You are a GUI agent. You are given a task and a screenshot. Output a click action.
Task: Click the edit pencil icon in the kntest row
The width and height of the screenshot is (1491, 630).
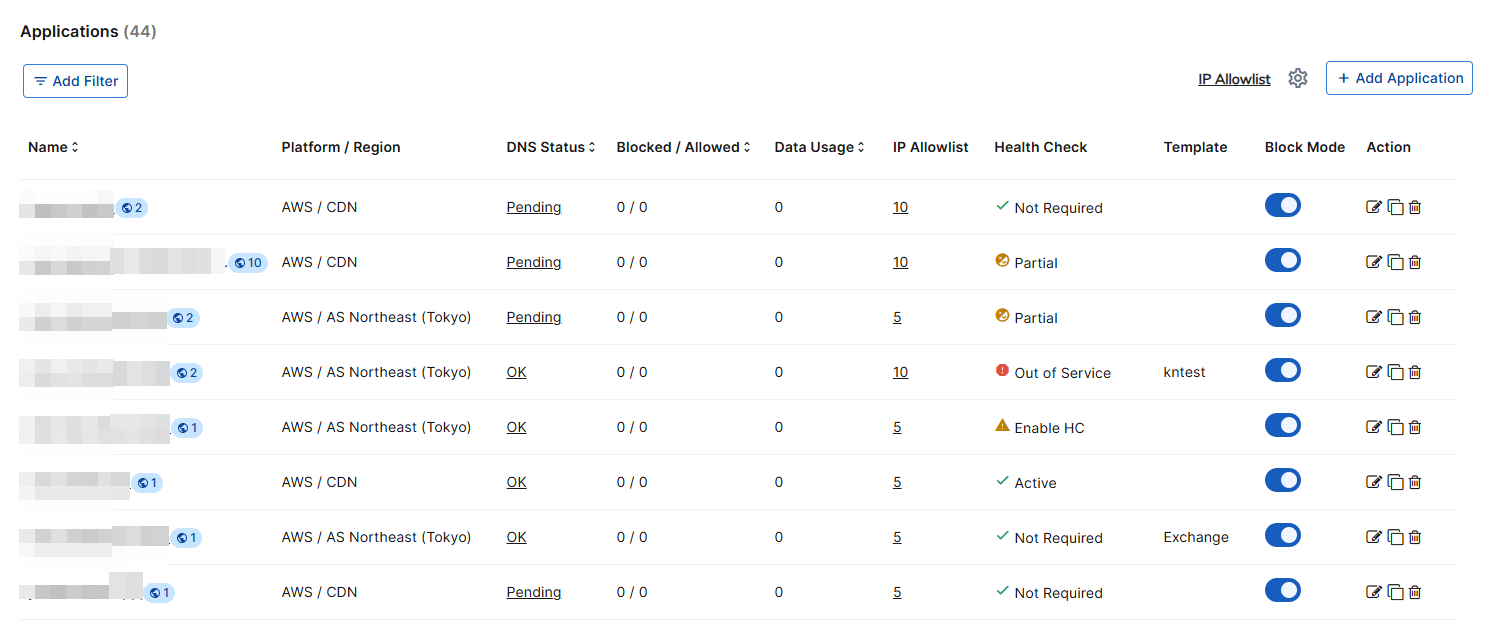1375,371
